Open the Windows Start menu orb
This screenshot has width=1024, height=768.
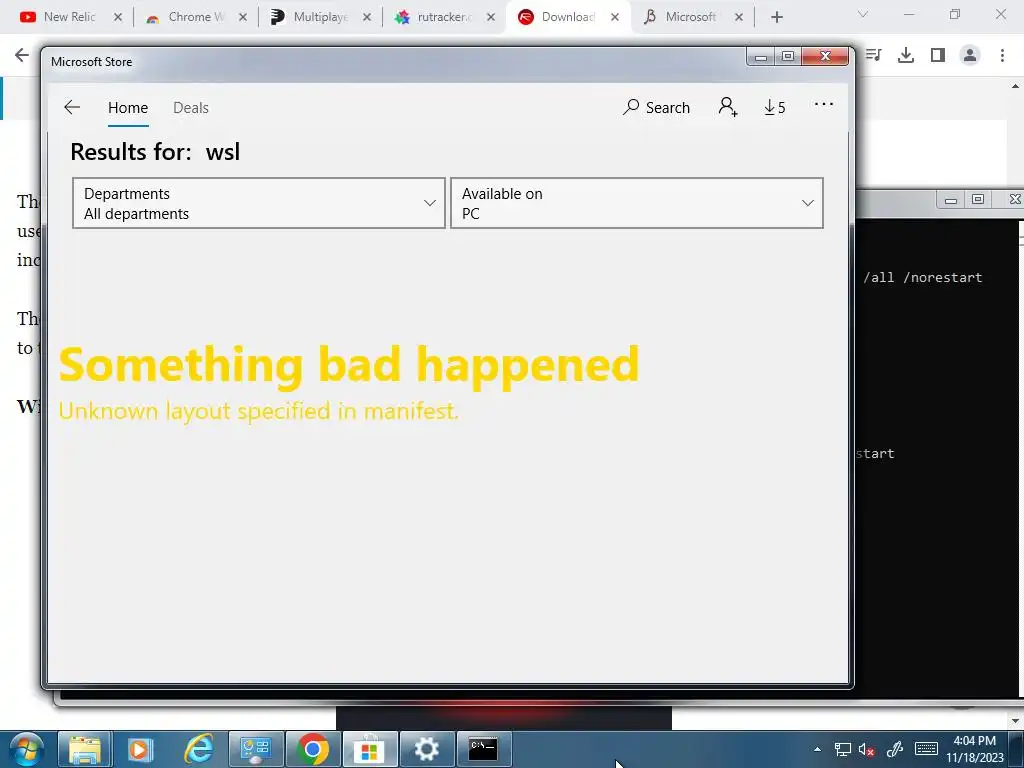point(26,750)
